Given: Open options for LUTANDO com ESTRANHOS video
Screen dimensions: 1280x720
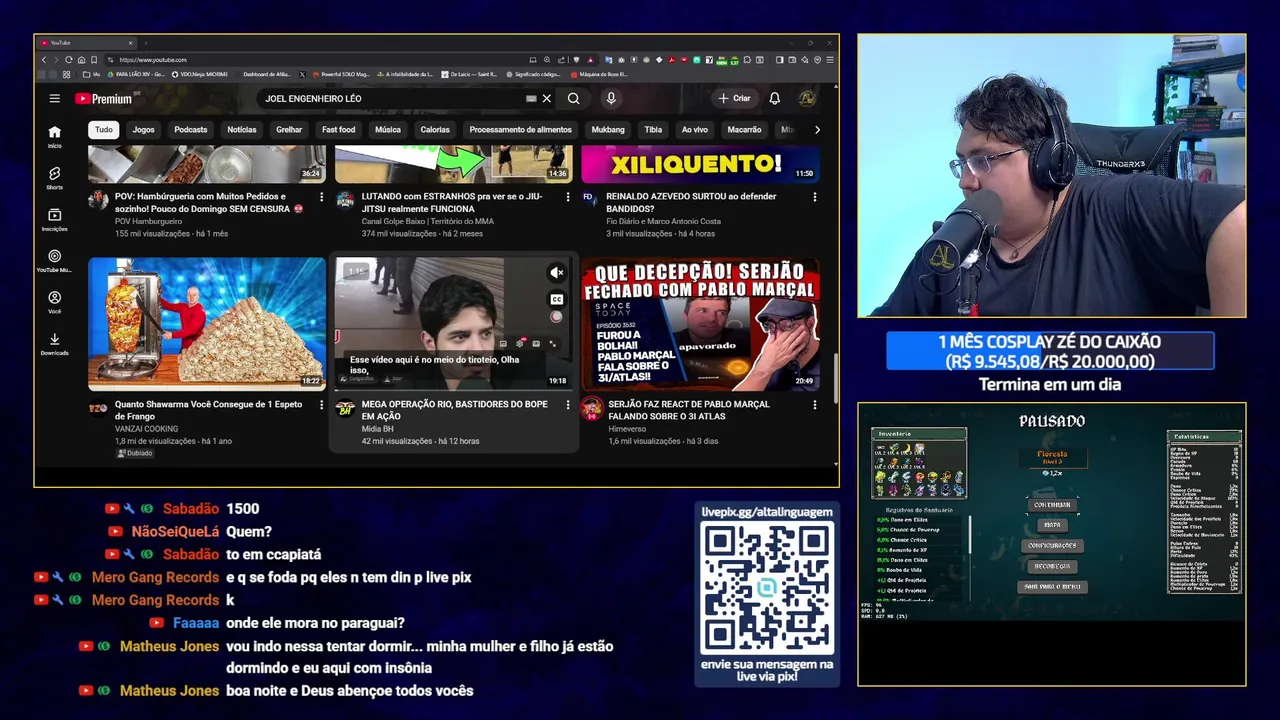Looking at the screenshot, I should click(x=568, y=197).
